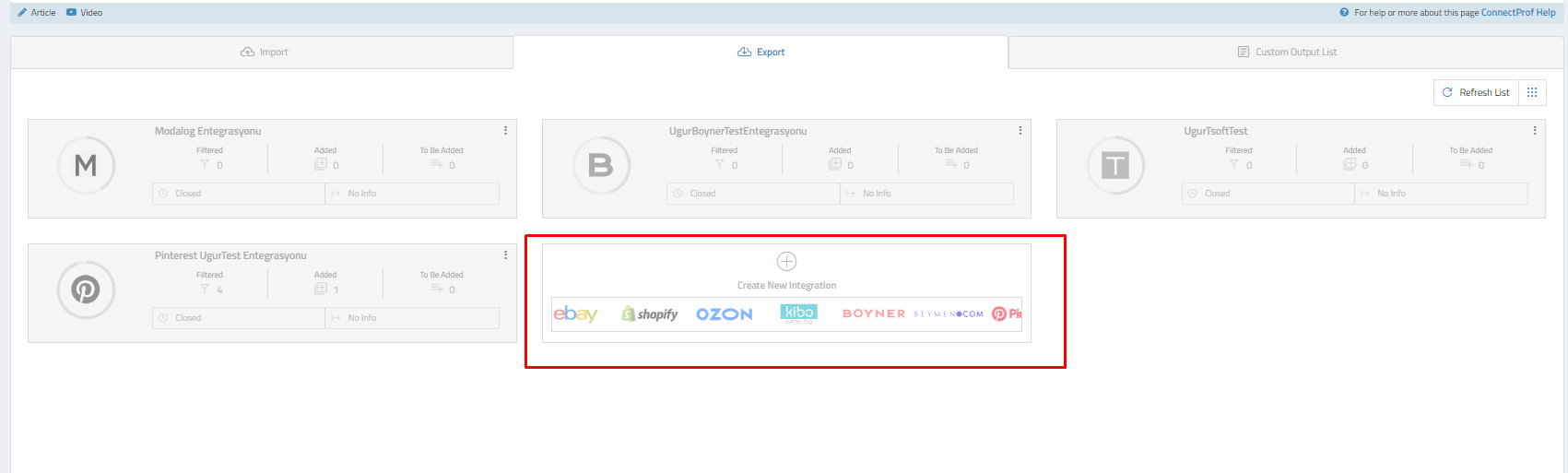Click the grid view icon beside Refresh List

pyautogui.click(x=1532, y=92)
